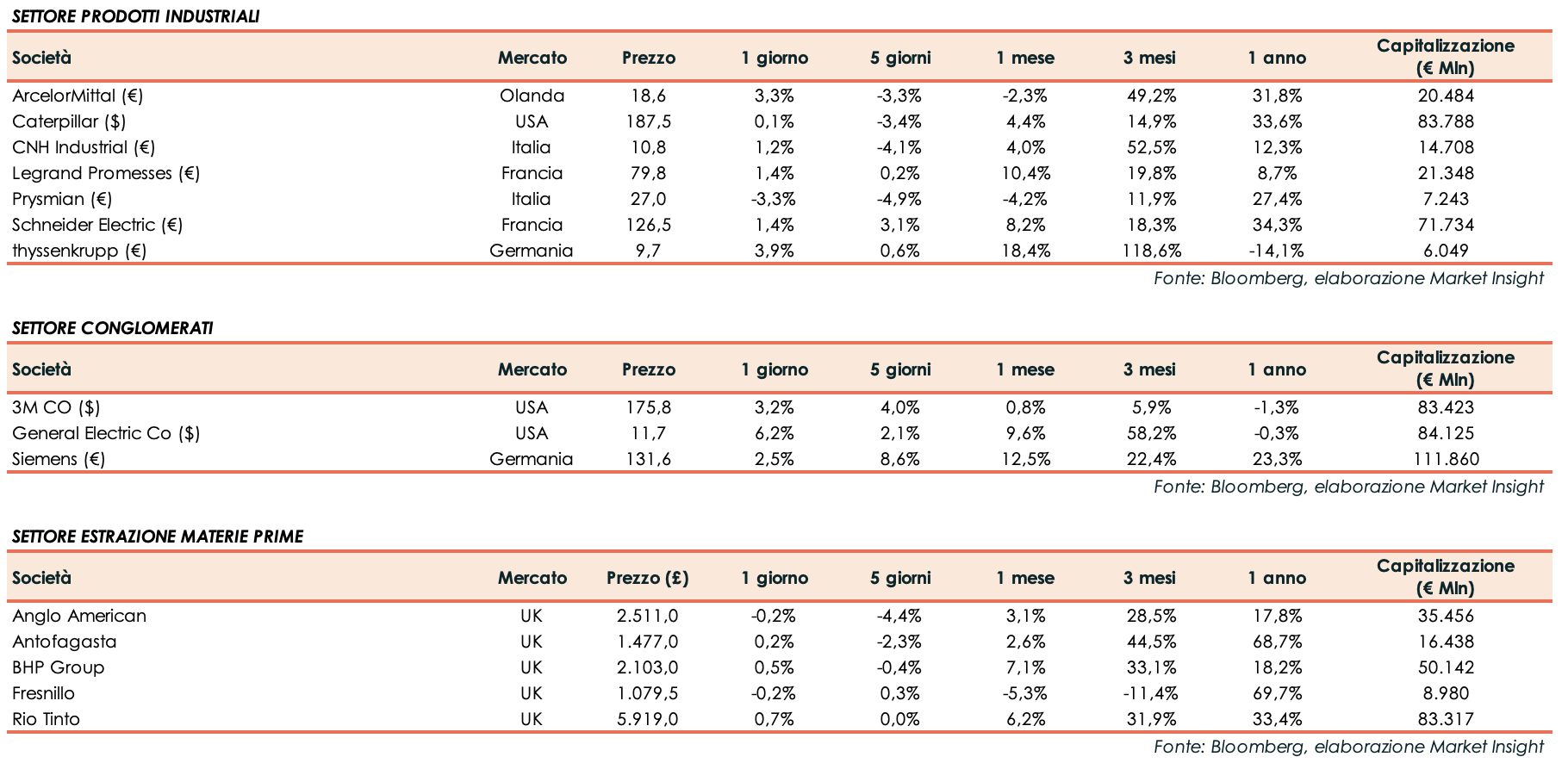Screen dimensions: 1568x763
Task: Click the CNH Industrial (€) cell
Action: (84, 147)
